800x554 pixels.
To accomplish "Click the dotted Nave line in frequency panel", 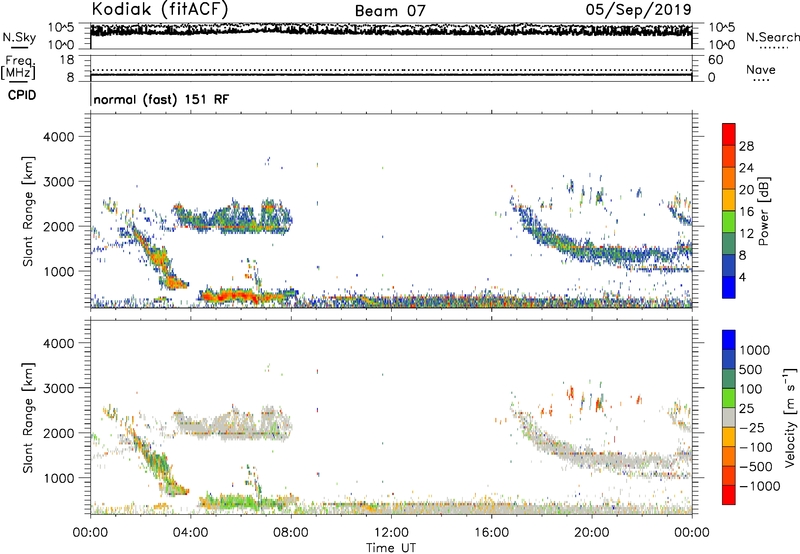I will pyautogui.click(x=391, y=70).
